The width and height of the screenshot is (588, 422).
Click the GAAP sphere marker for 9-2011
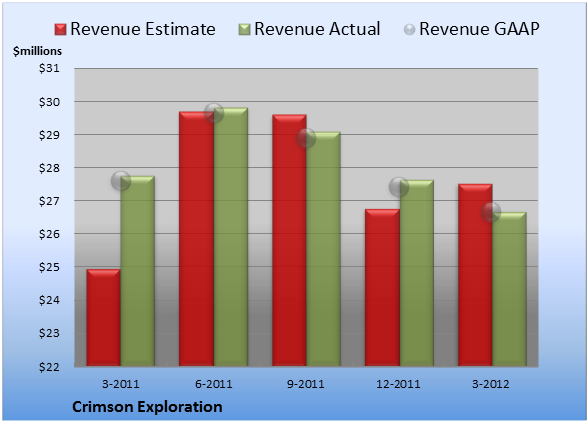click(x=306, y=138)
